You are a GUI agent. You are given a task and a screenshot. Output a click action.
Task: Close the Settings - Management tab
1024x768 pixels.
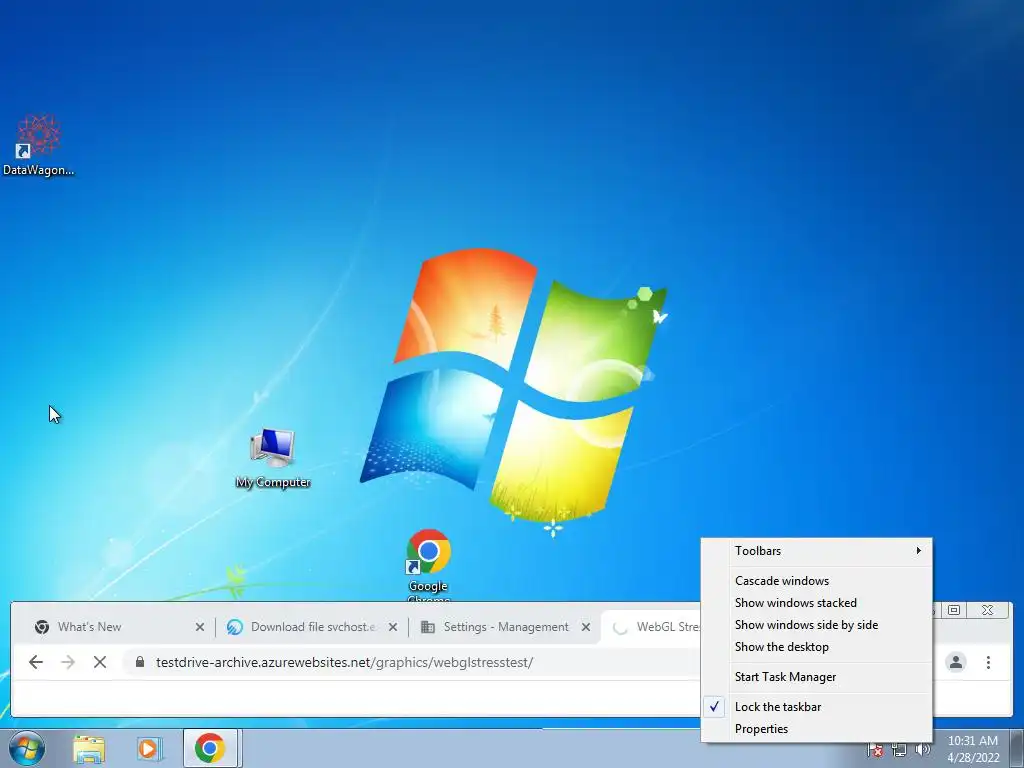click(586, 627)
